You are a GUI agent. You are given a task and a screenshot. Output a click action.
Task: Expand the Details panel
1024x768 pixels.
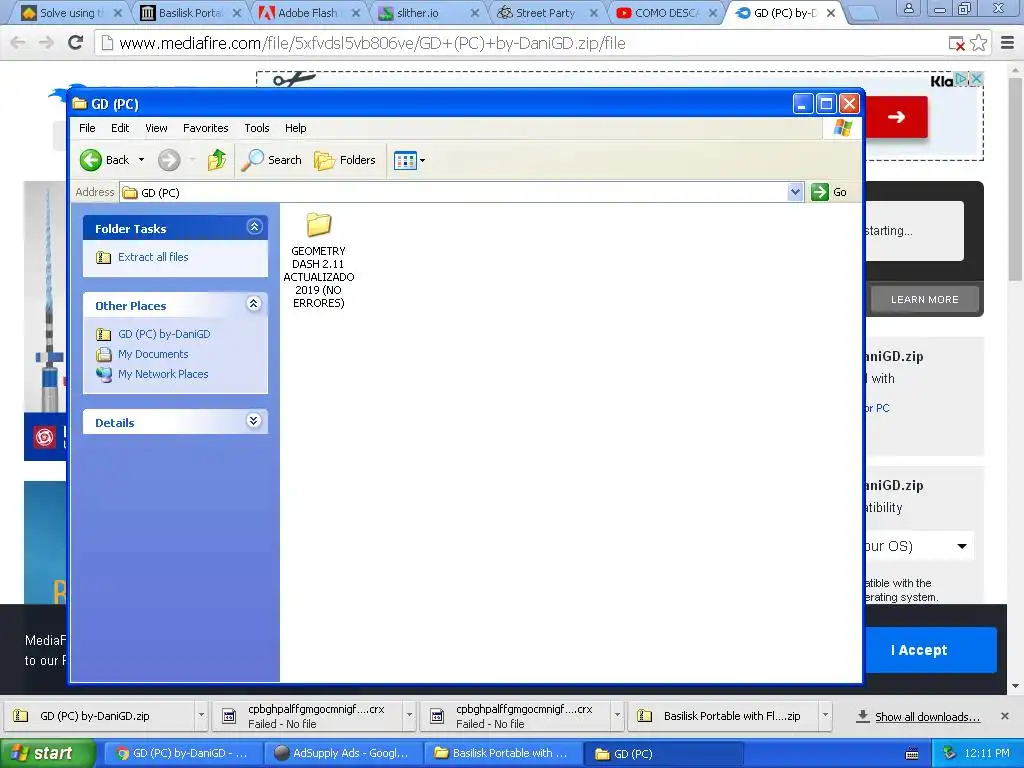(x=254, y=421)
